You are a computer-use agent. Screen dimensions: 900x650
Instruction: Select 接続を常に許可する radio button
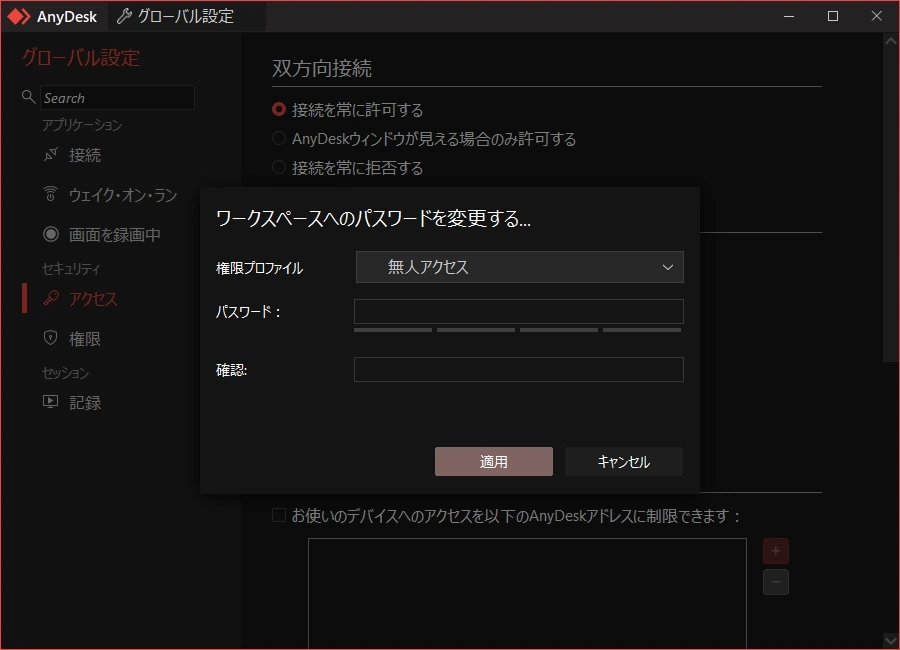point(278,110)
